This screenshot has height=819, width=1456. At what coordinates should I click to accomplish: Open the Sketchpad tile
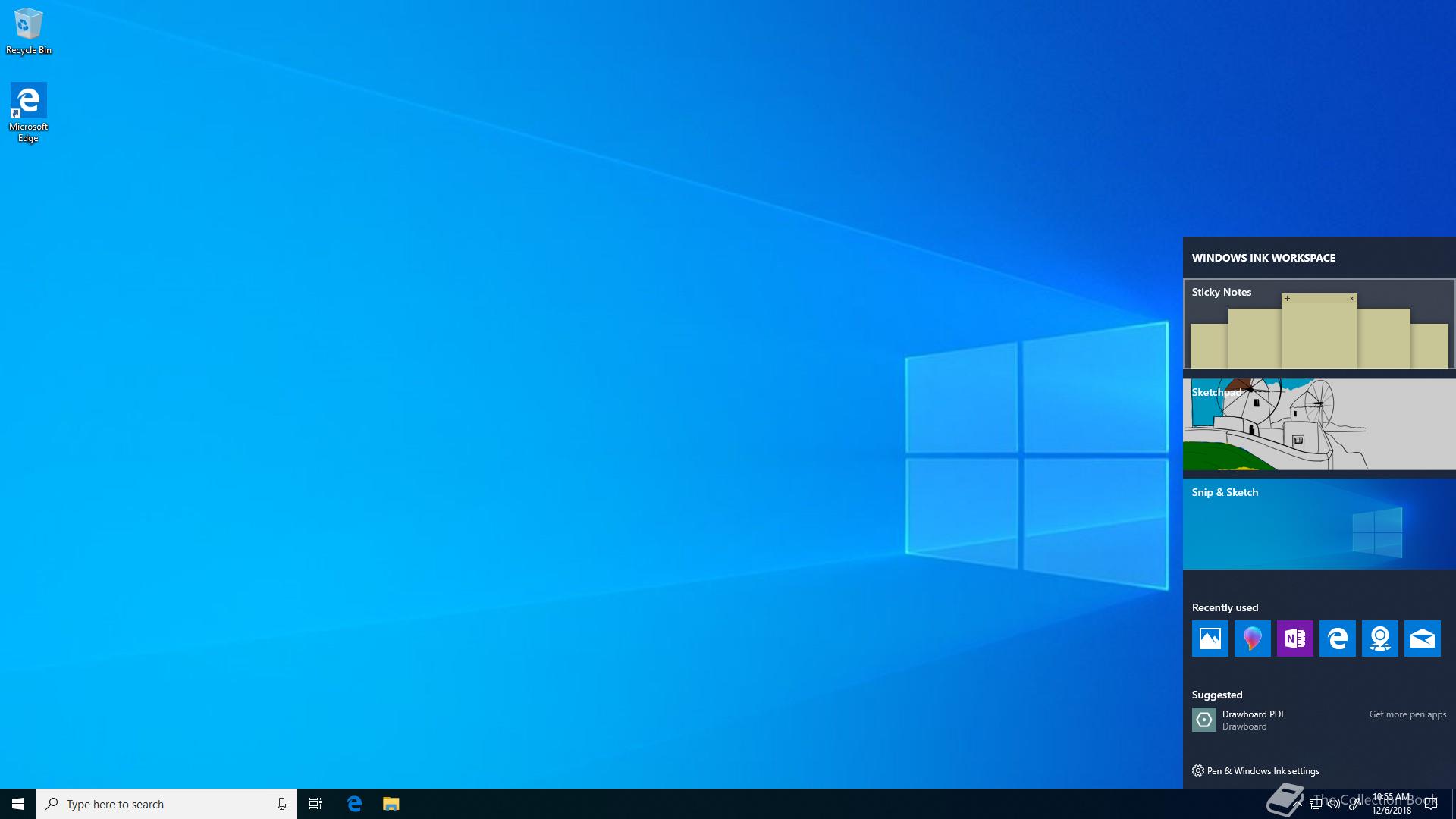(1319, 424)
